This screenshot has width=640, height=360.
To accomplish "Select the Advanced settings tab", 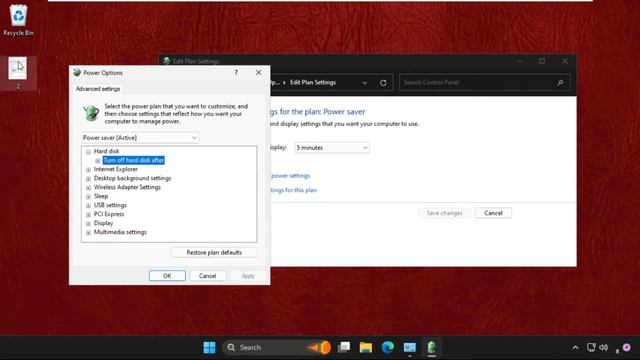I will coord(98,89).
